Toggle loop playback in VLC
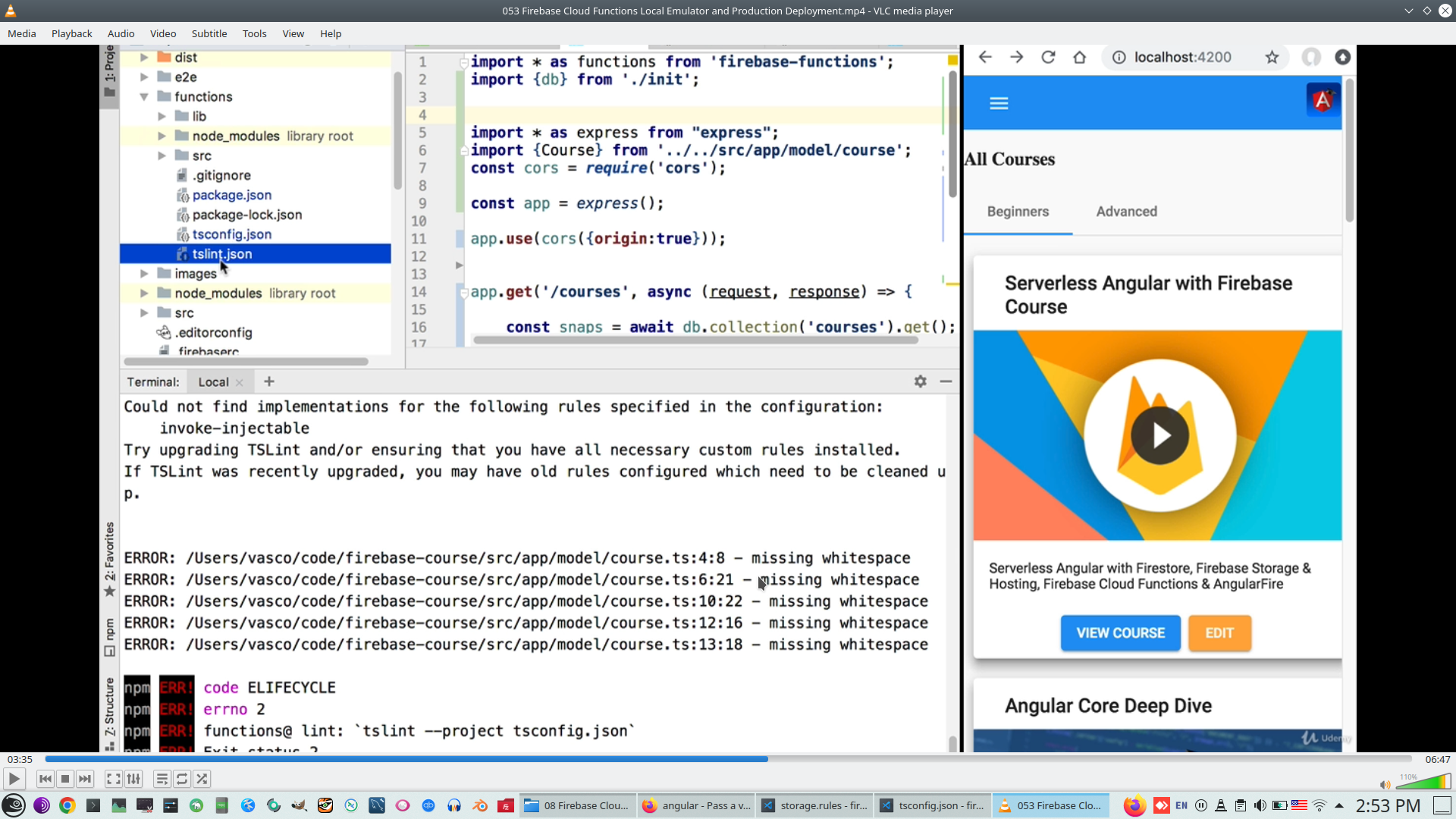Screen dimensions: 1456x819 (182, 779)
